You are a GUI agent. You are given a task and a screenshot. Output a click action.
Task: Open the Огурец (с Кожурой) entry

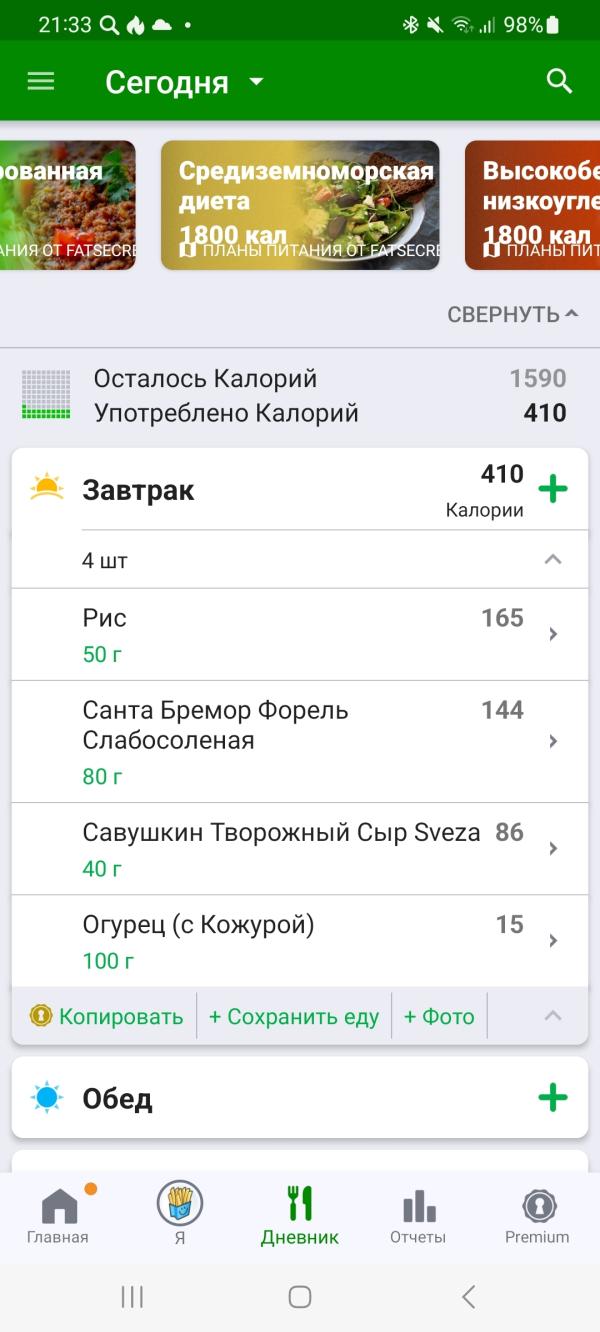[x=300, y=941]
